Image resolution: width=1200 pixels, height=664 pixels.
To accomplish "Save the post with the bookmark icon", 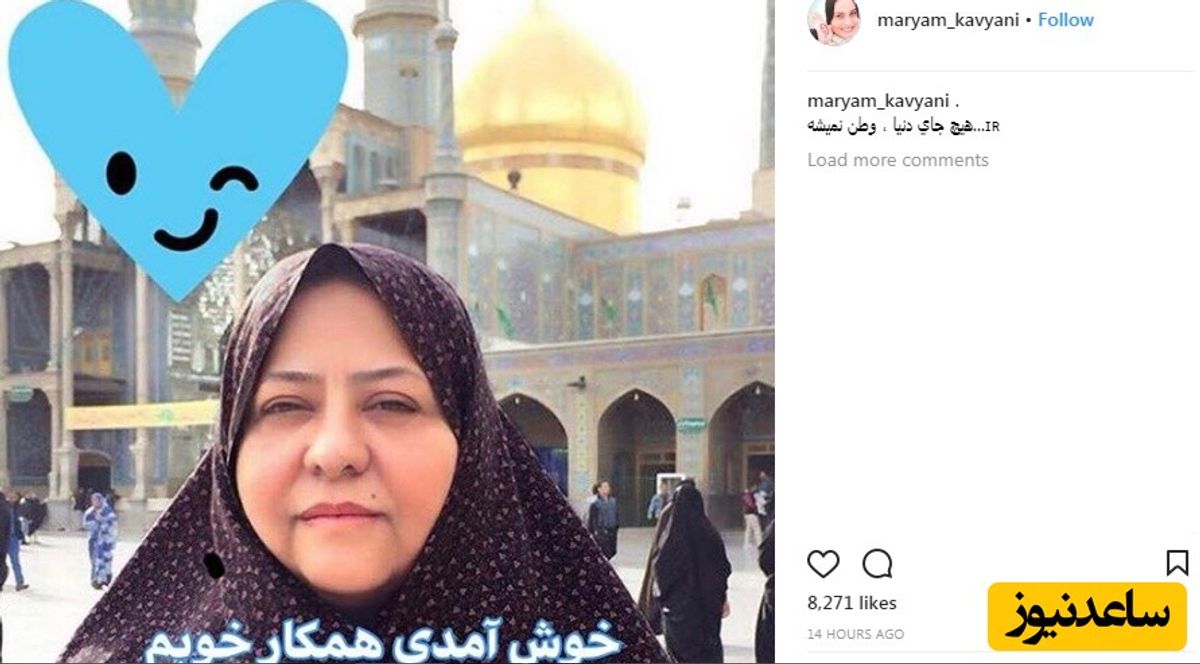I will 1178,564.
